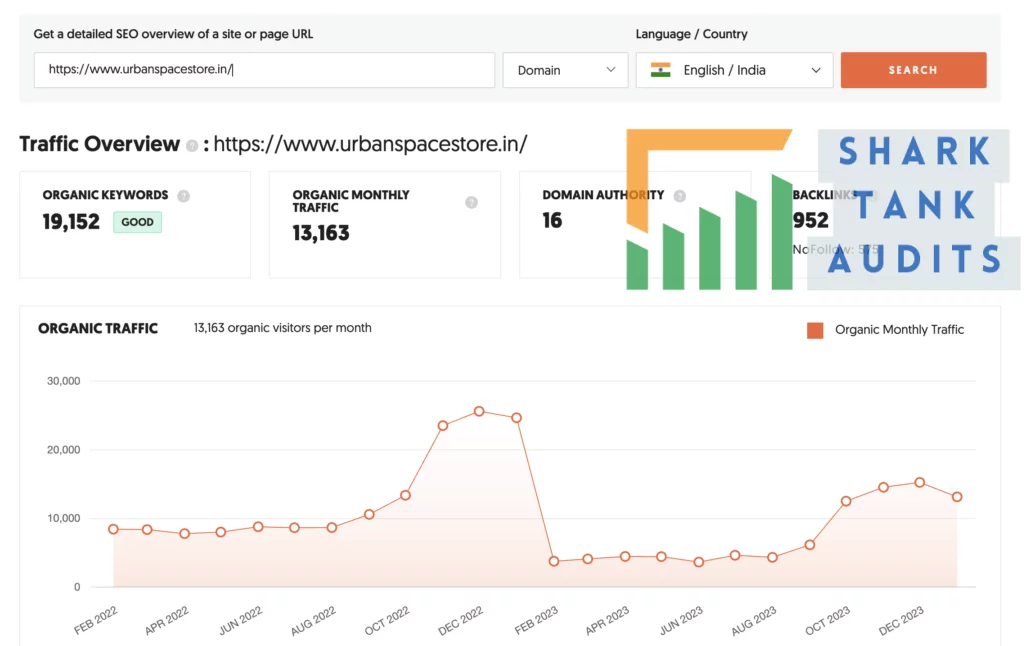Click the Language / Country label
This screenshot has width=1024, height=646.
coord(692,34)
